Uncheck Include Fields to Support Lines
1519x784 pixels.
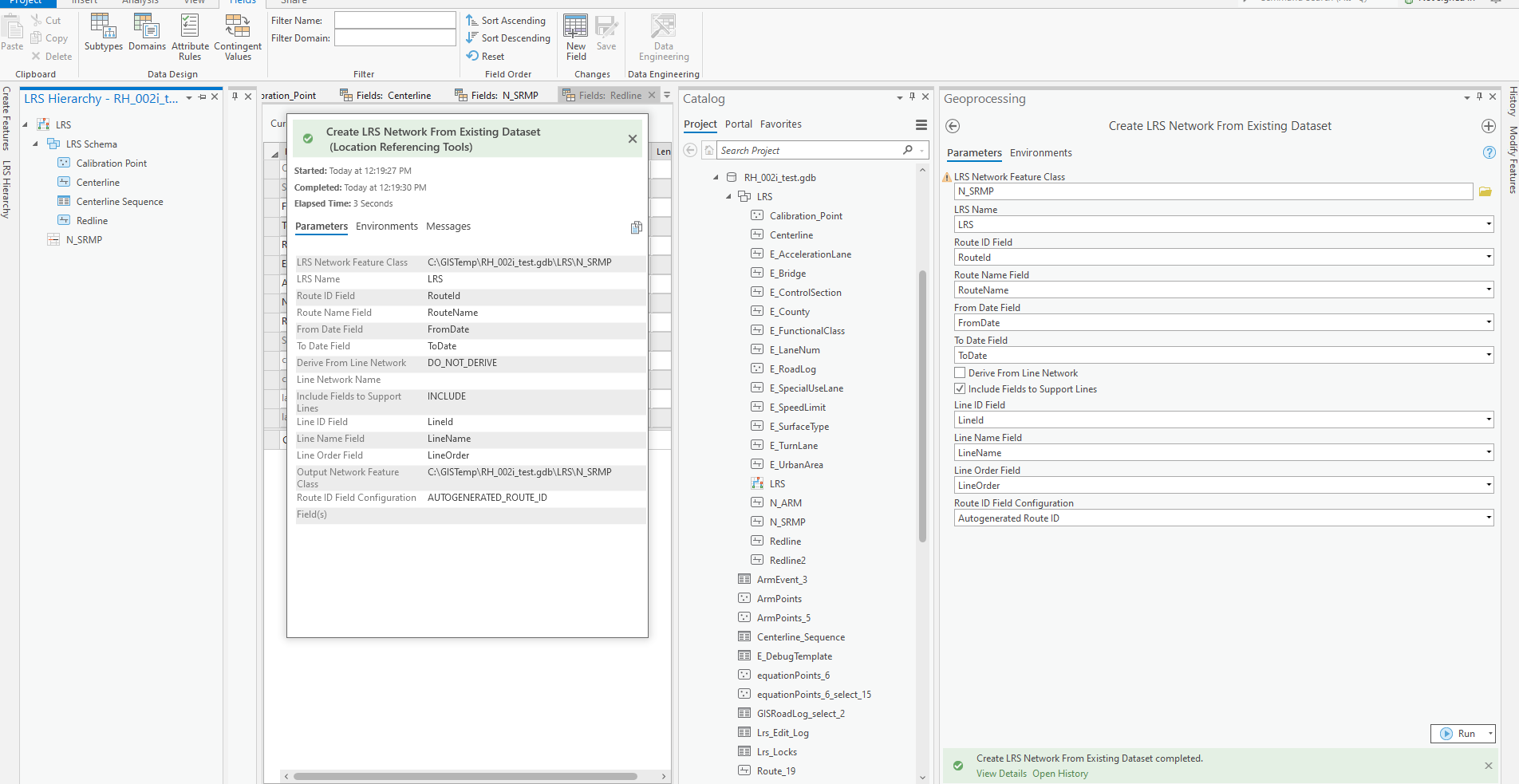960,388
